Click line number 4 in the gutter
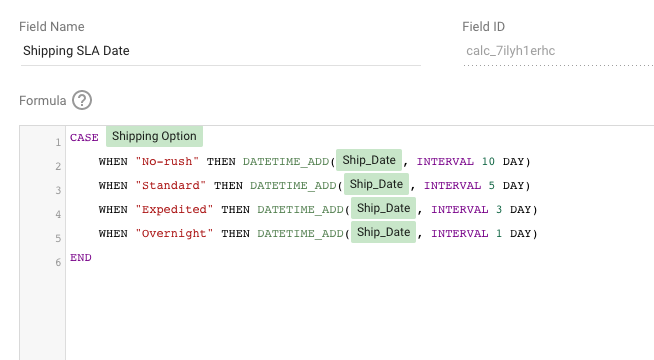 (58, 214)
